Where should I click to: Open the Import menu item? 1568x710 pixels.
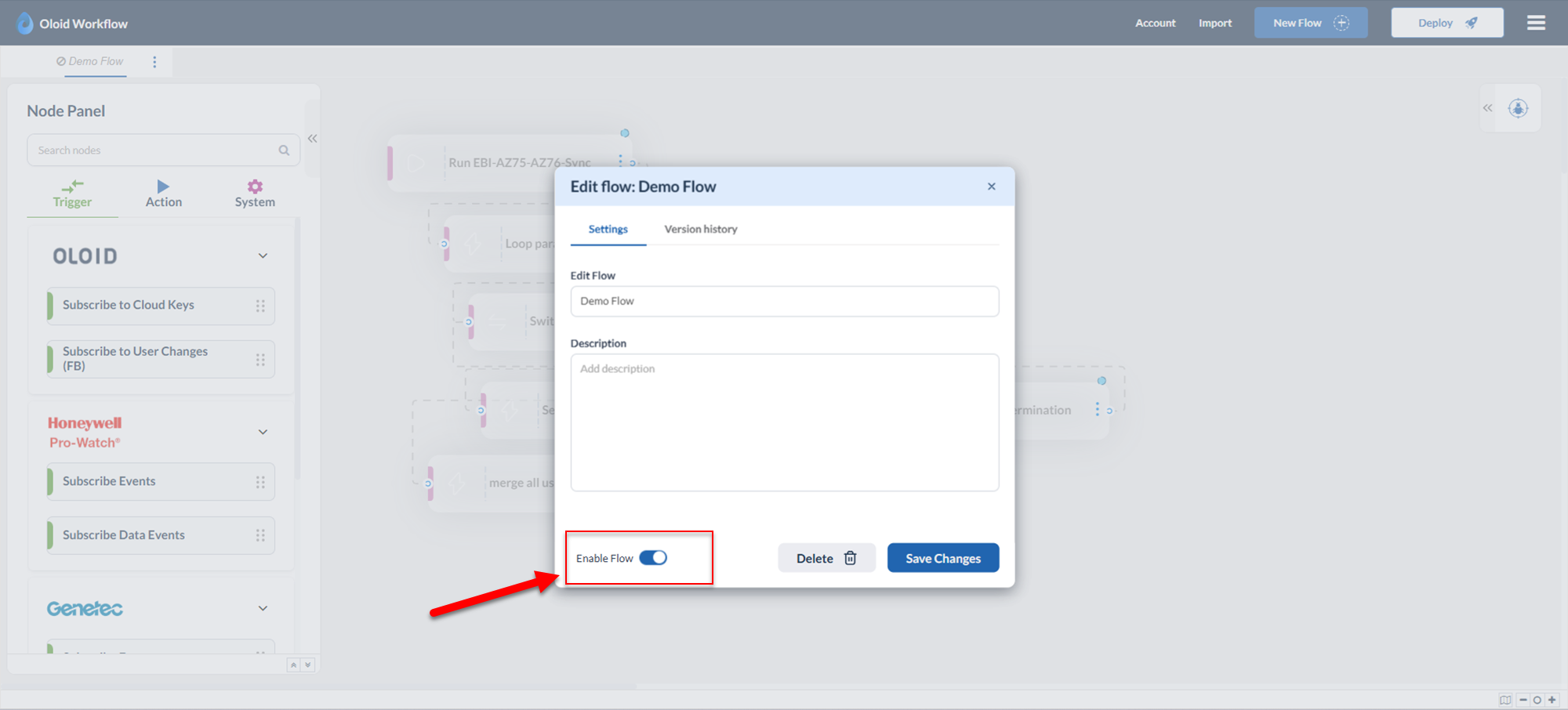click(x=1215, y=23)
